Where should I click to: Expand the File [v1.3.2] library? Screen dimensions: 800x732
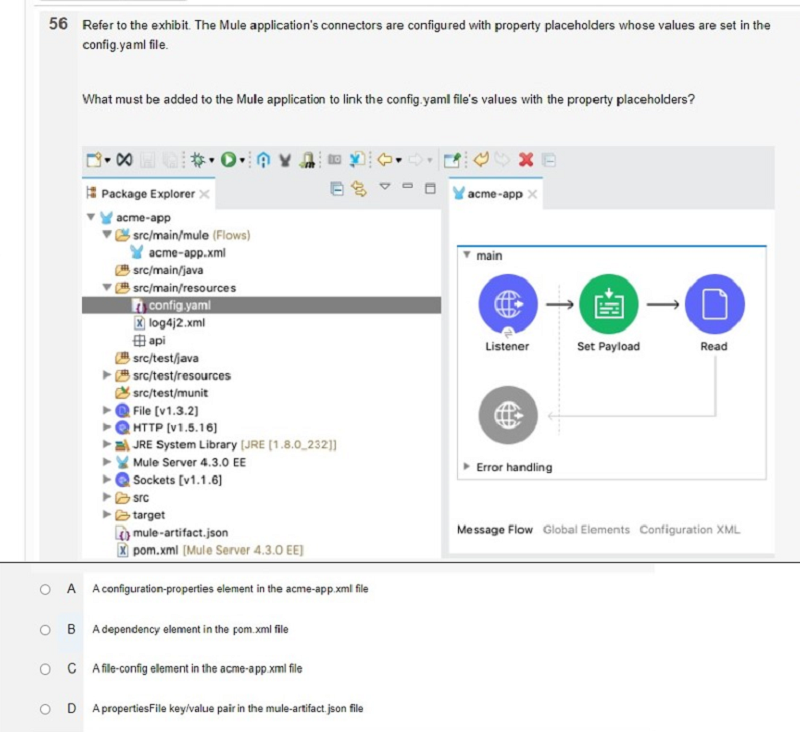pyautogui.click(x=107, y=410)
